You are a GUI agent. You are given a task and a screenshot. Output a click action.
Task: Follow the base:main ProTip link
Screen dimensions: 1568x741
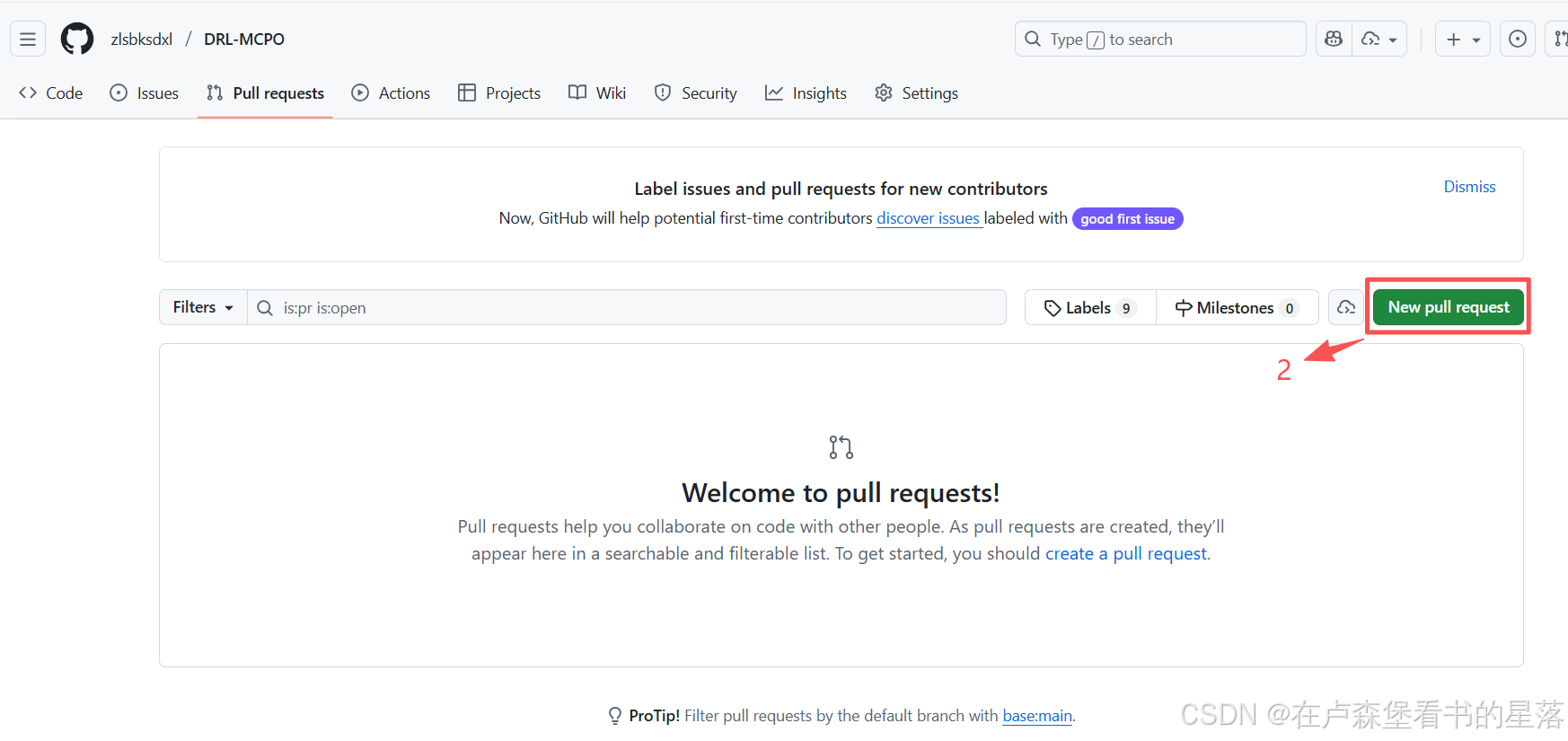pyautogui.click(x=1037, y=716)
